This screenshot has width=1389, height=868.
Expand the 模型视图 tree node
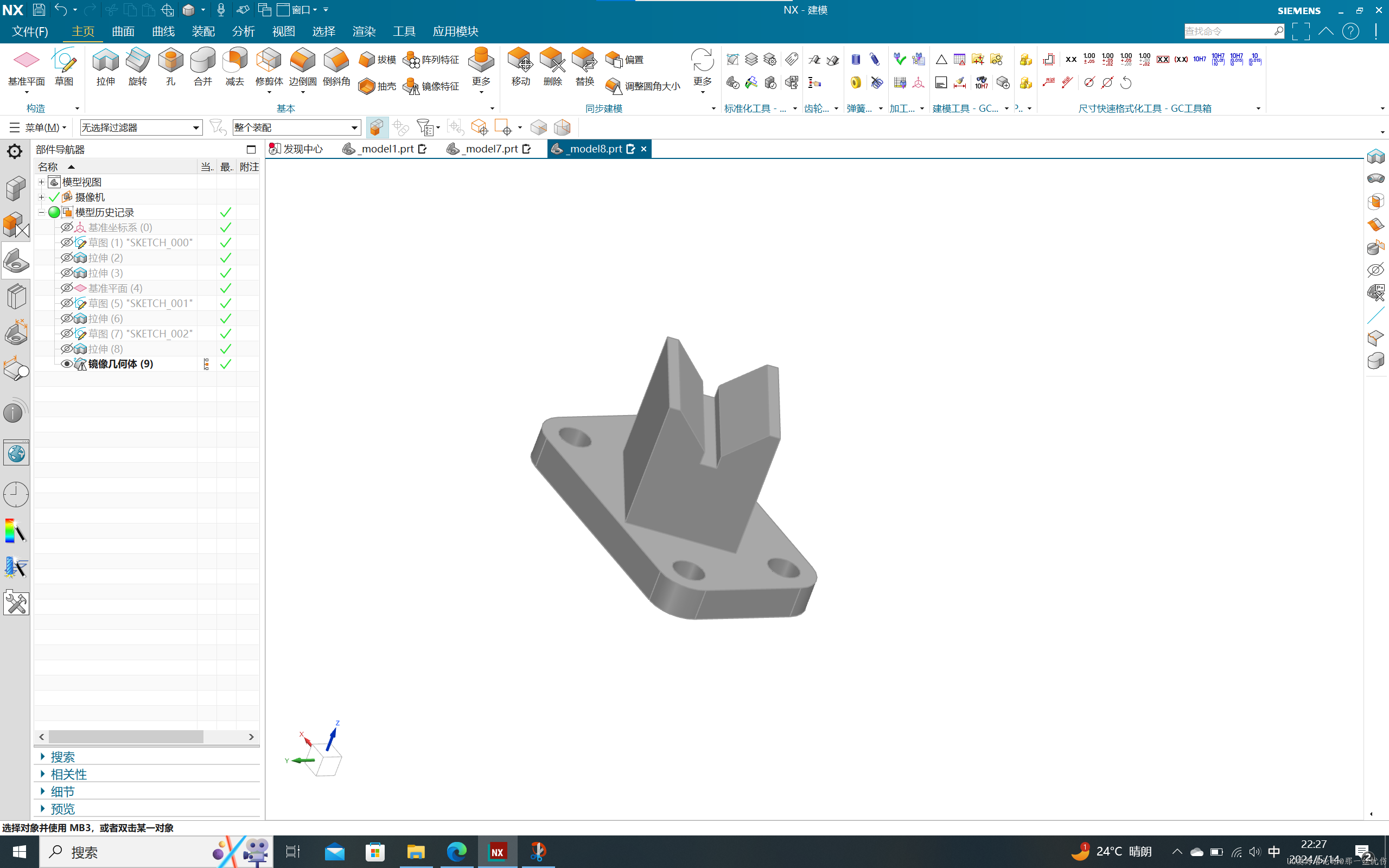click(x=41, y=182)
